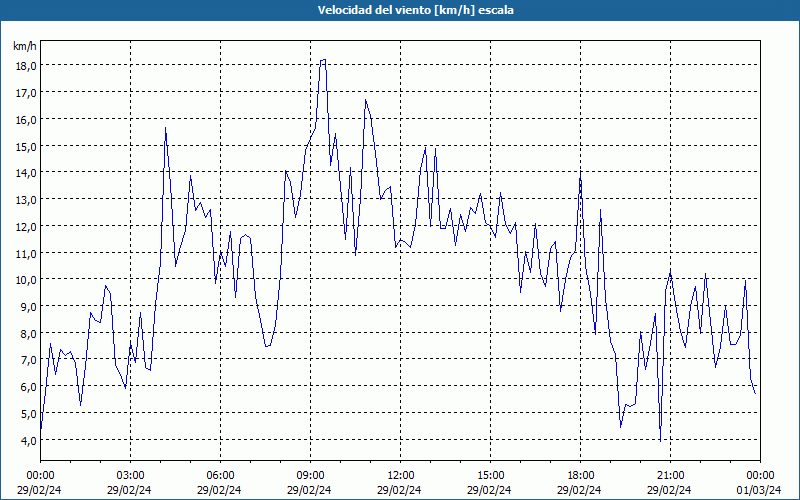Click the 00:00 29/02/24 start label

39,483
